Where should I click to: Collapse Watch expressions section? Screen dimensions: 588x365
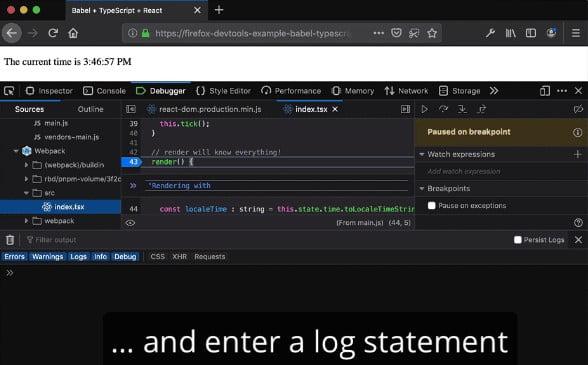point(422,155)
